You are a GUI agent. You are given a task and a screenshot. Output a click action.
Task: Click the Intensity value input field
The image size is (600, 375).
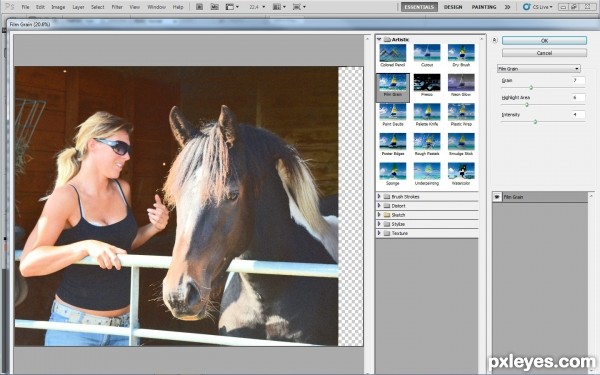tap(579, 114)
